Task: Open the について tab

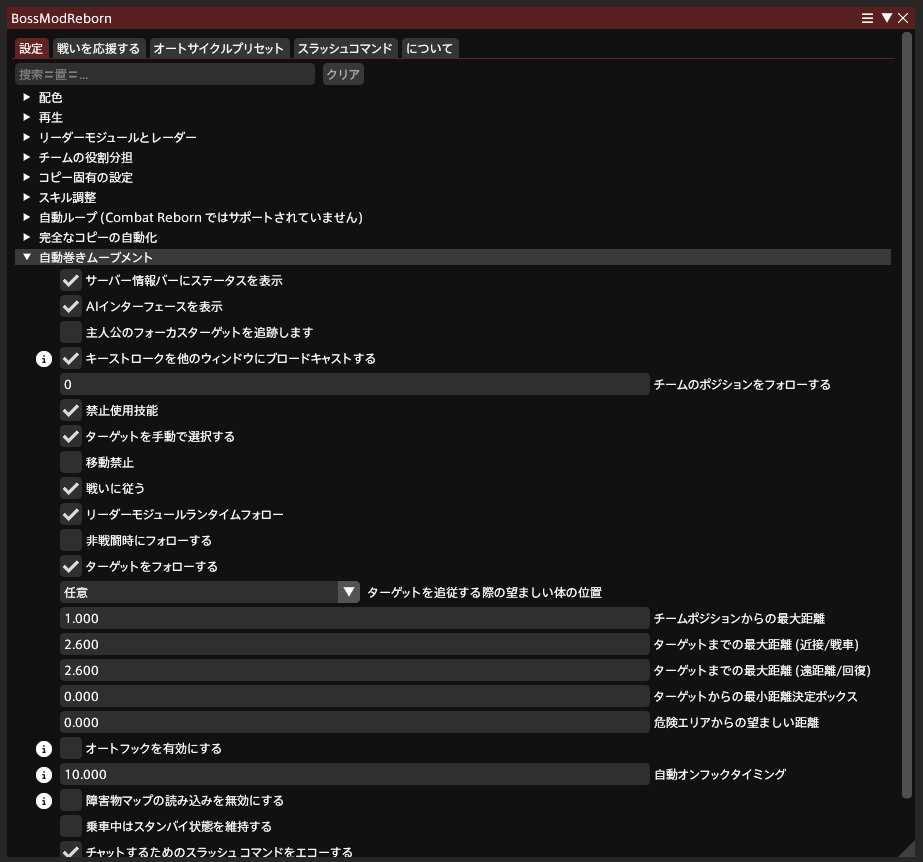Action: (430, 48)
